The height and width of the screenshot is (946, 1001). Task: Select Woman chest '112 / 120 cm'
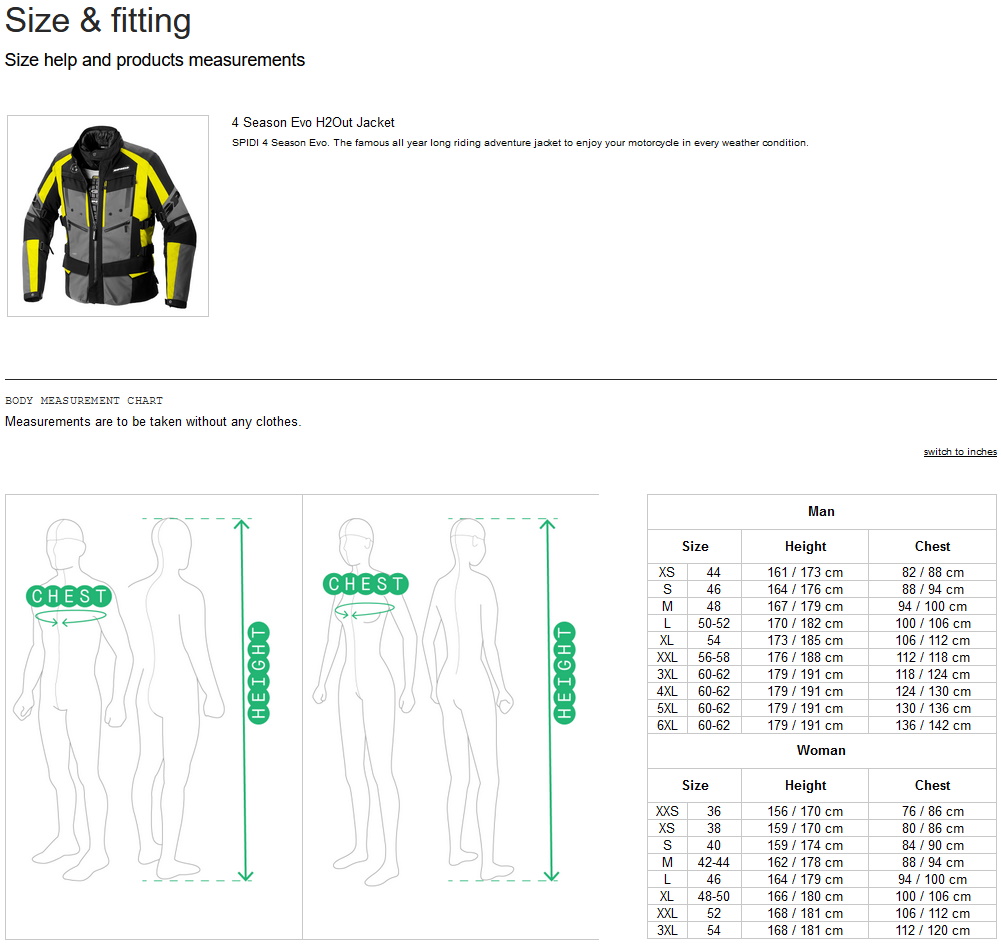[x=933, y=931]
